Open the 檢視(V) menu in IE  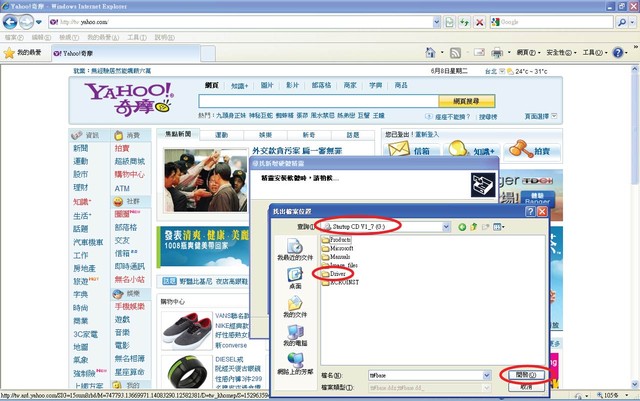click(x=69, y=38)
